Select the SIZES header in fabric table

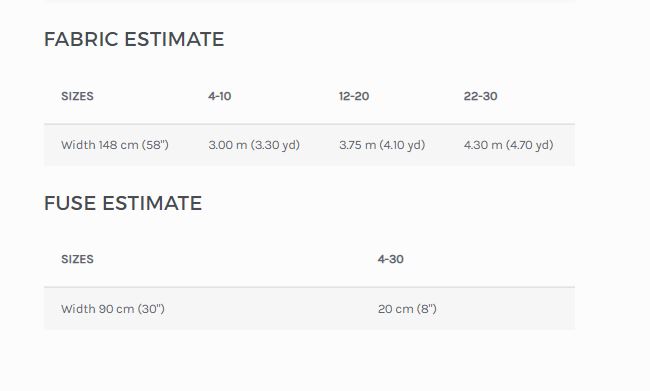tap(77, 96)
